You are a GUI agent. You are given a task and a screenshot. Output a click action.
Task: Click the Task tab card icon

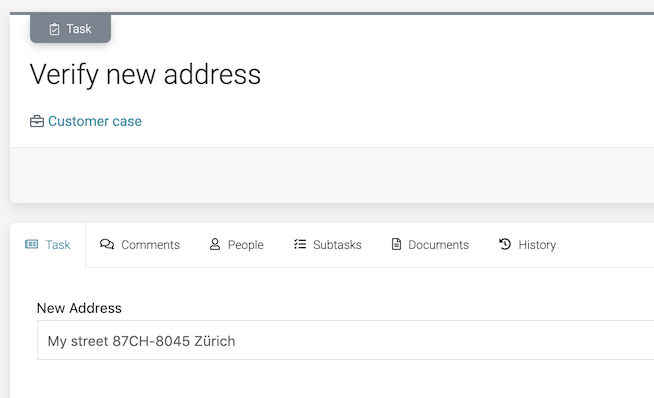click(31, 244)
